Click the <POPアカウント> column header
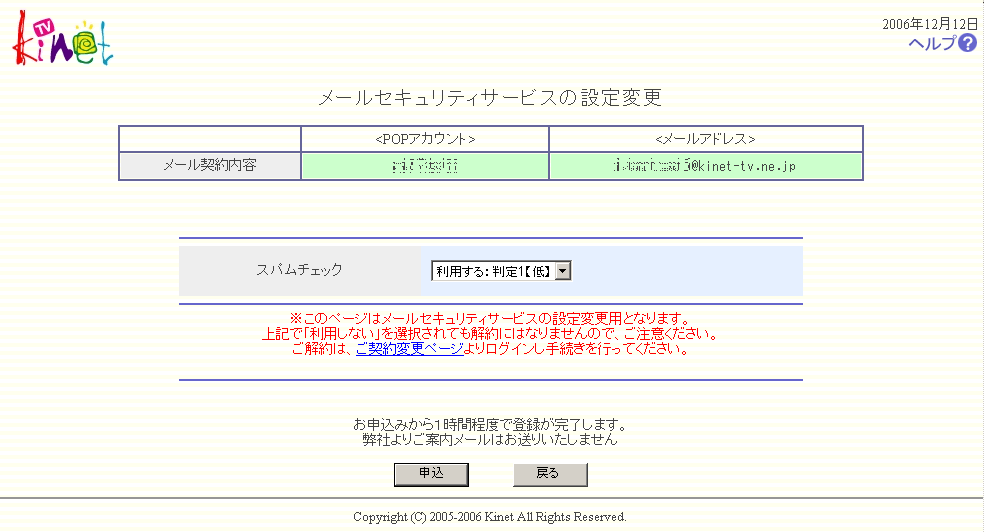 (424, 139)
